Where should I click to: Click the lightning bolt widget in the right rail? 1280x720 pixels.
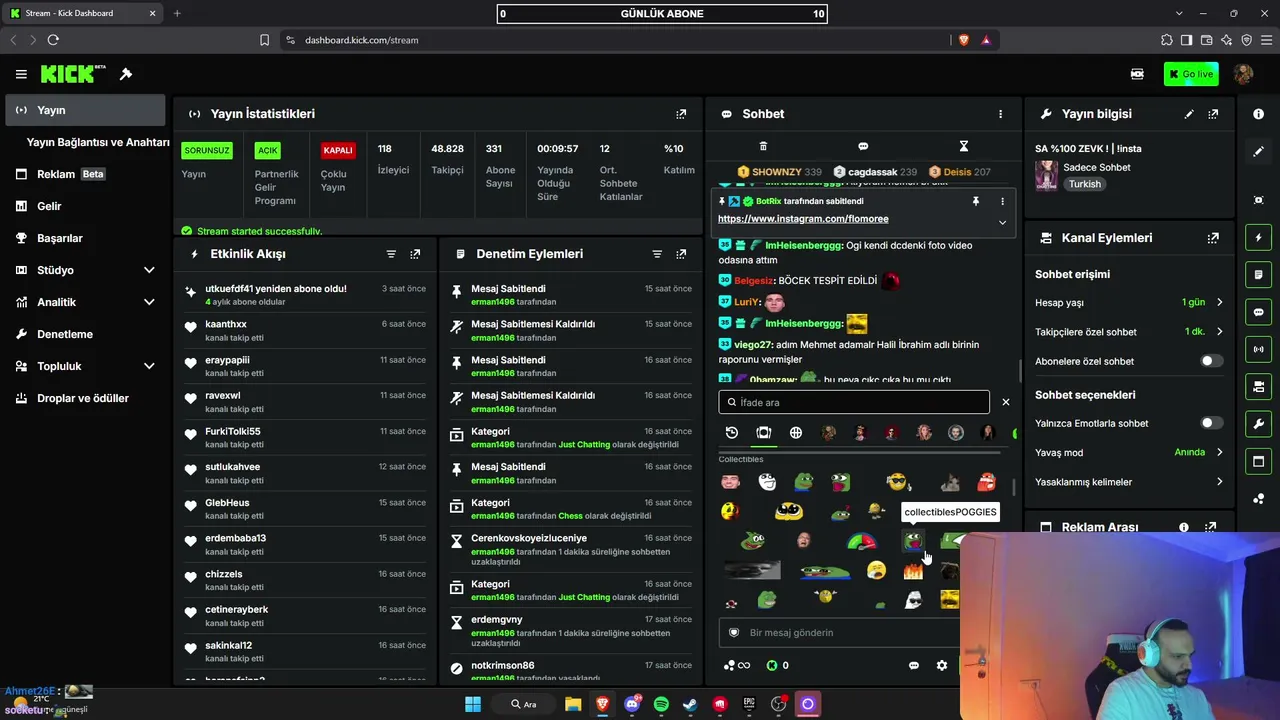coord(1258,238)
